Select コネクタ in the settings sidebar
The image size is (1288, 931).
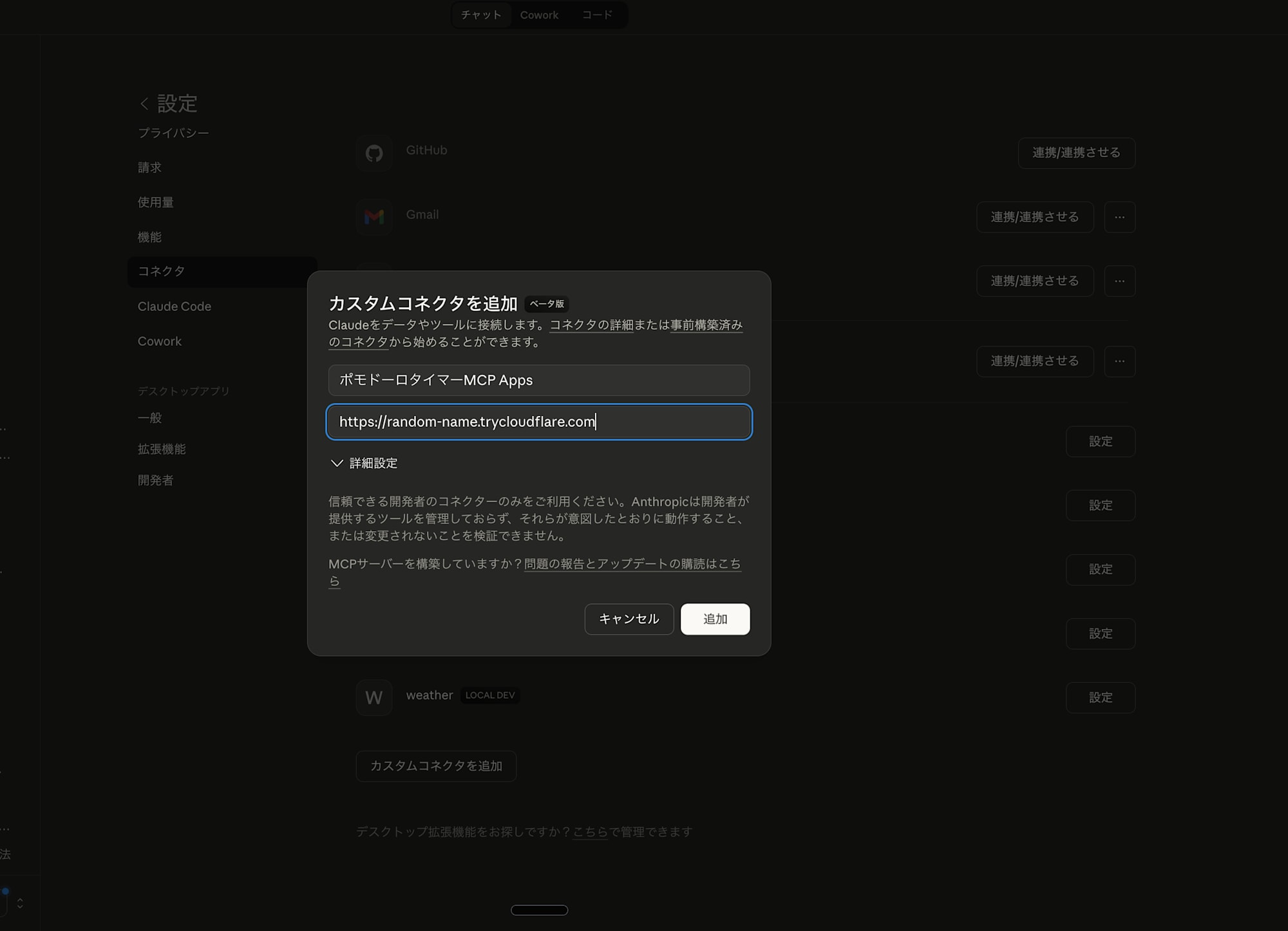160,272
